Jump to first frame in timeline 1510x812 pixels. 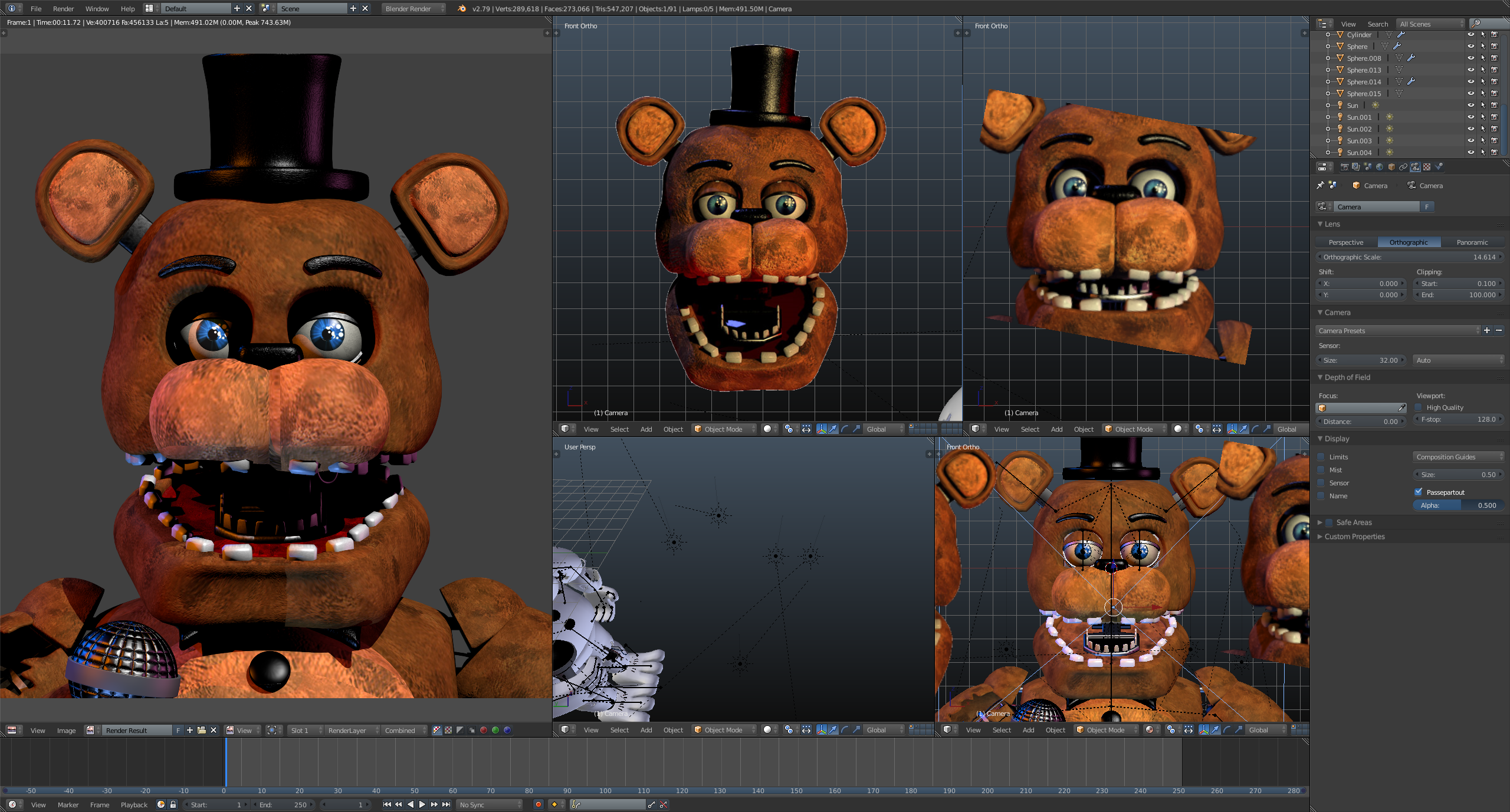(x=387, y=804)
